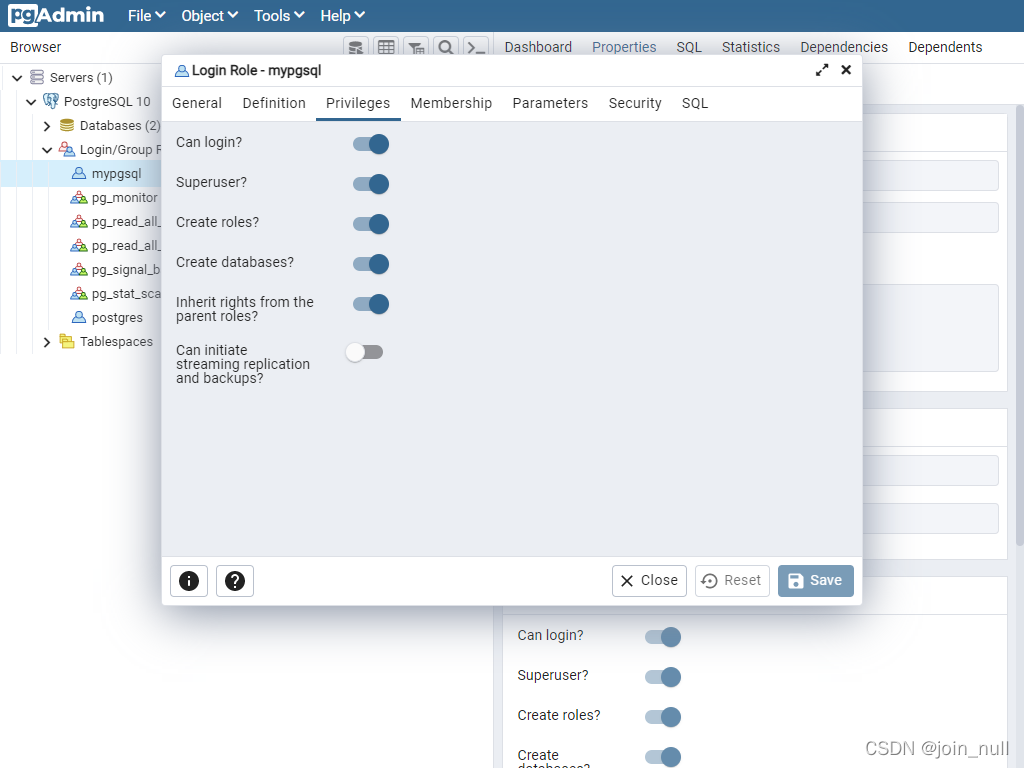Toggle the 'Can login?' switch in dialog
The height and width of the screenshot is (768, 1024).
371,144
